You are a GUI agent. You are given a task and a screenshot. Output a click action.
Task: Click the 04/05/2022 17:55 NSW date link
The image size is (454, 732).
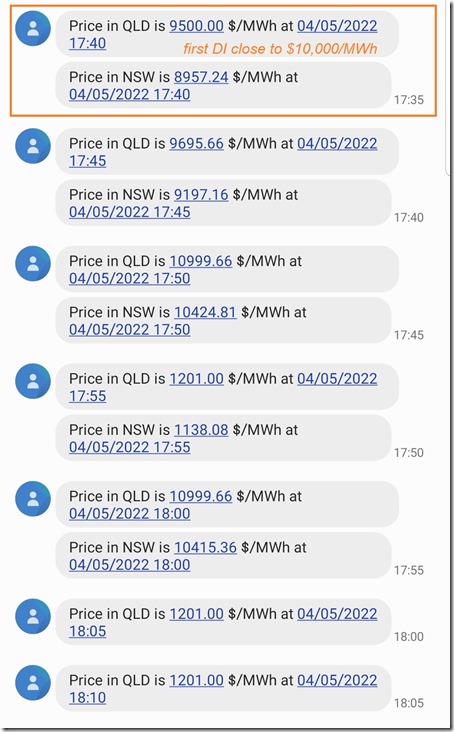(130, 447)
